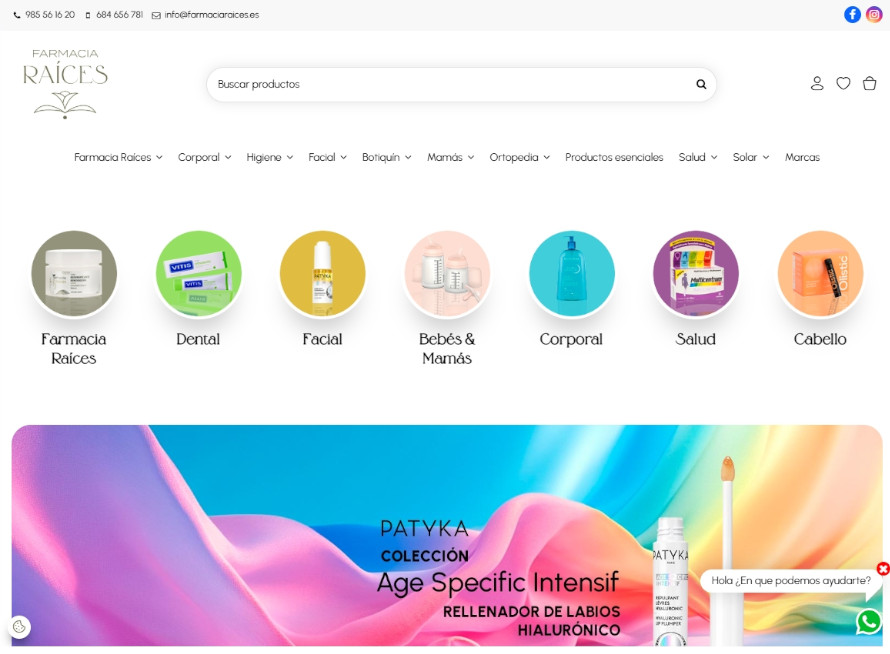The image size is (890, 654).
Task: Expand the Farmacia Raíces menu dropdown
Action: click(118, 158)
